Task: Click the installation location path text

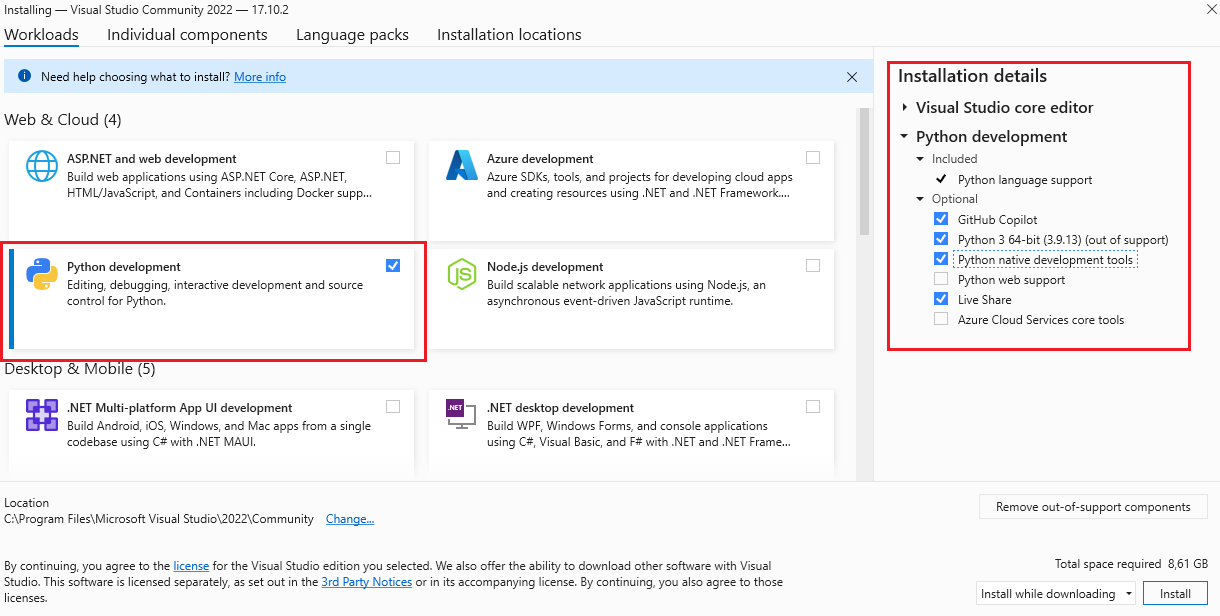Action: click(158, 519)
